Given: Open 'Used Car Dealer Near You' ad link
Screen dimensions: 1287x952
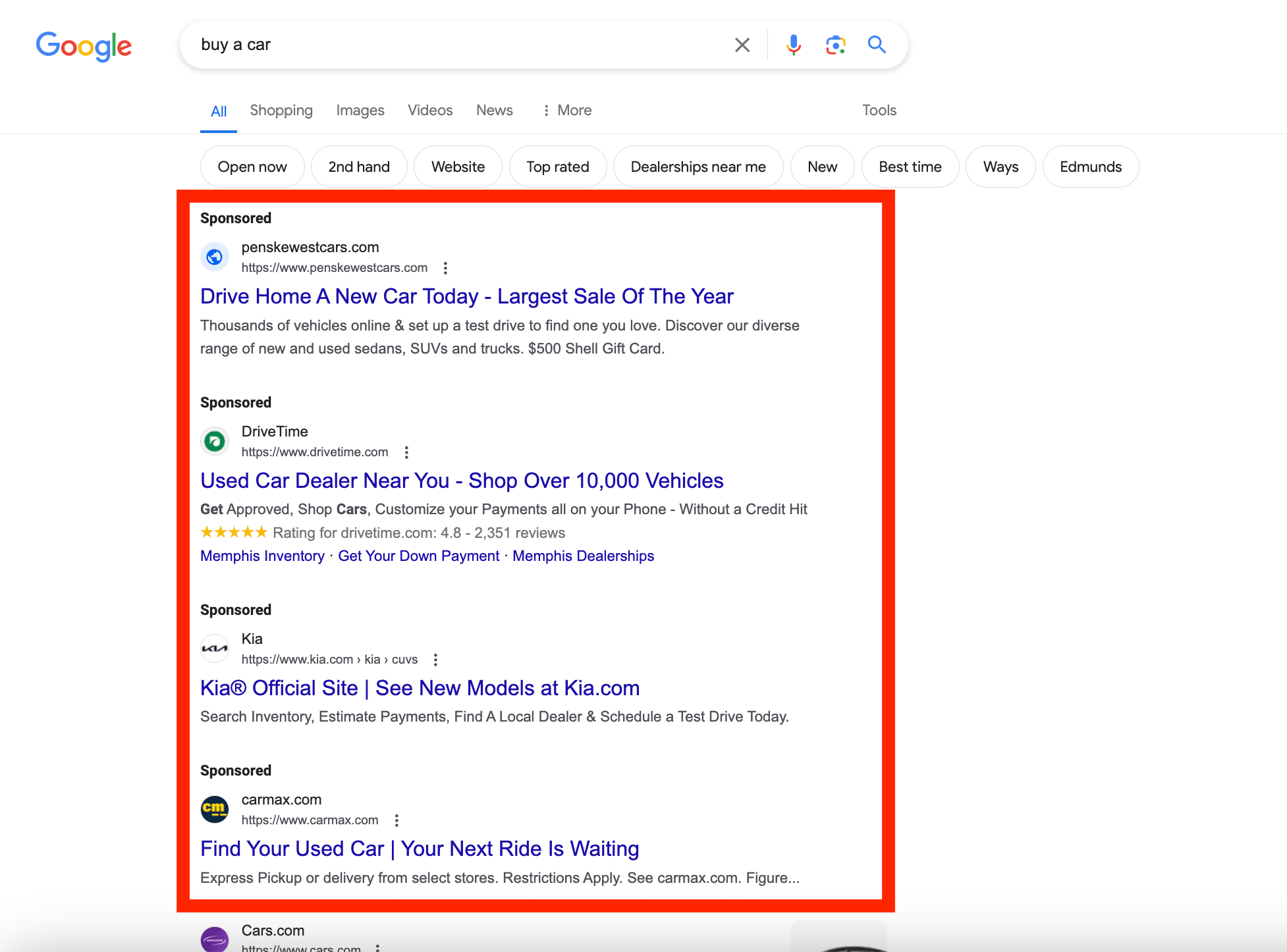Looking at the screenshot, I should coord(462,481).
